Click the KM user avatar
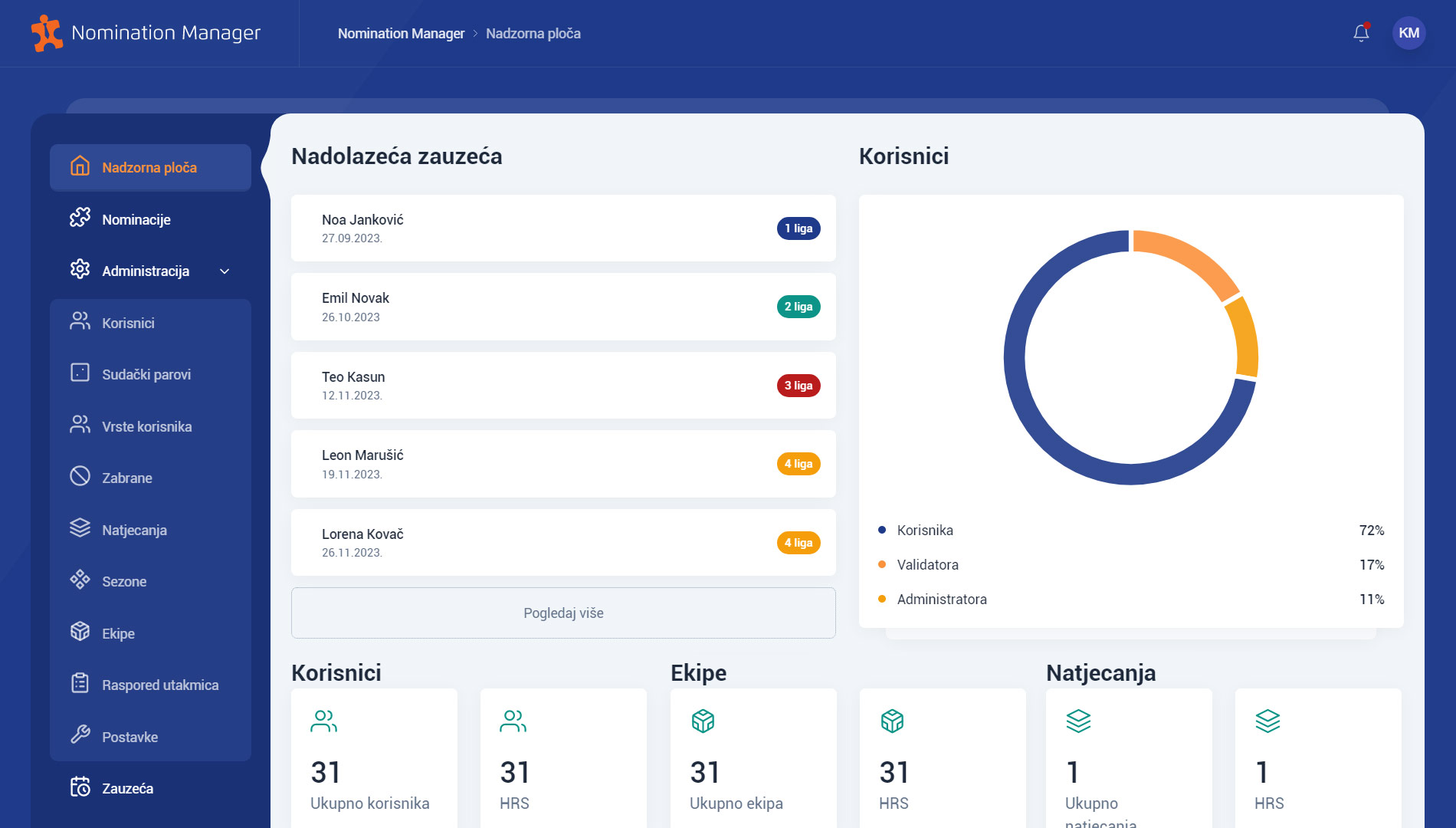This screenshot has width=1456, height=828. click(1408, 33)
